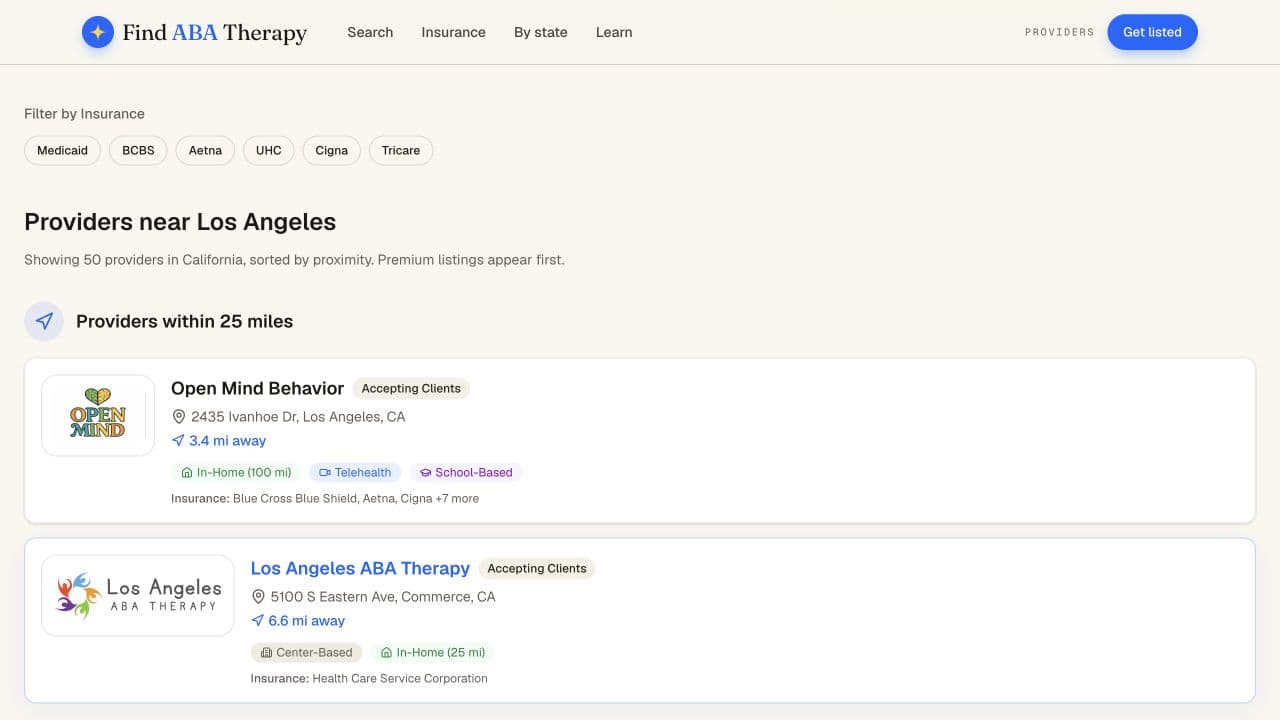Open the Learn navigation item
The width and height of the screenshot is (1280, 720).
click(614, 32)
